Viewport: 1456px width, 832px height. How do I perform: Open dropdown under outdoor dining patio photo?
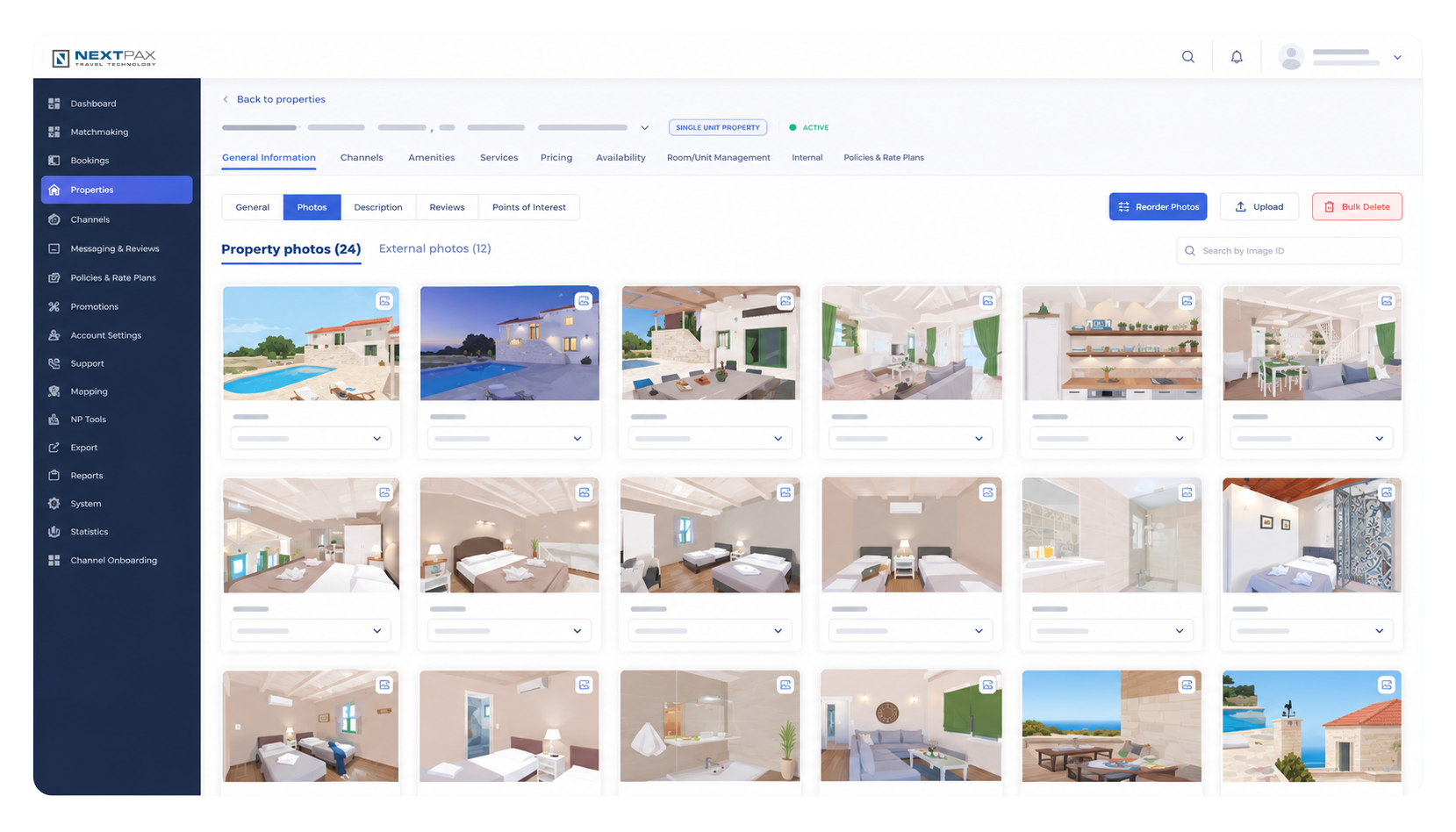coord(710,438)
